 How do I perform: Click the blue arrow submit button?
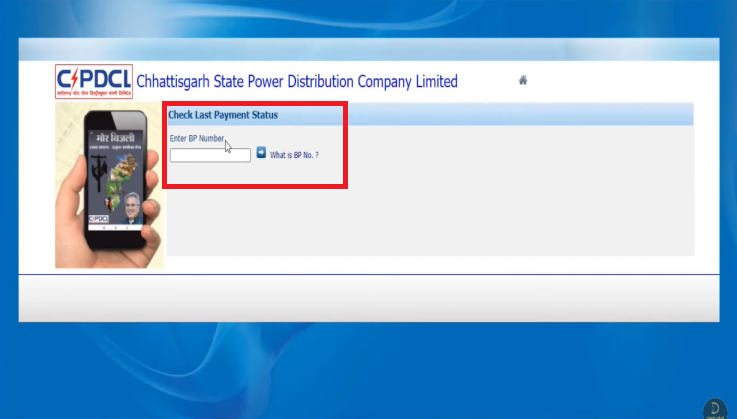(x=261, y=153)
